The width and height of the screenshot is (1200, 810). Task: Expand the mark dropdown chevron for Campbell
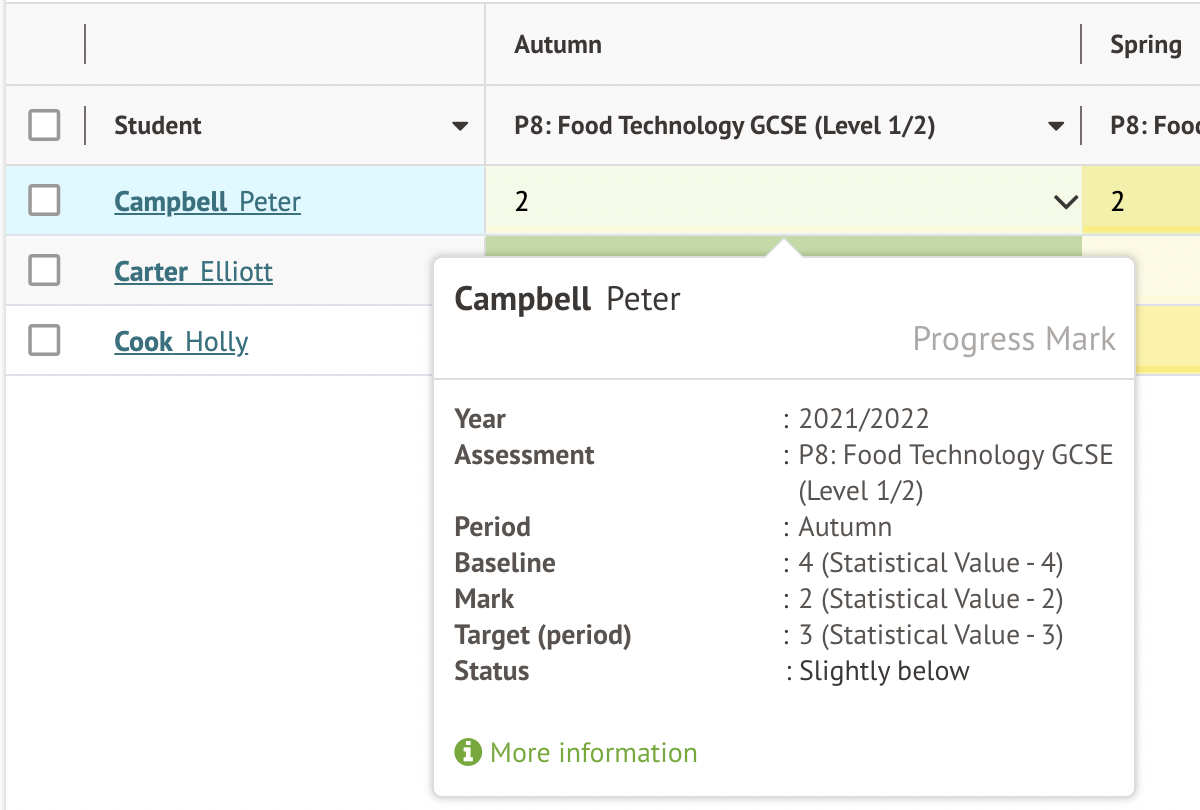(1064, 202)
